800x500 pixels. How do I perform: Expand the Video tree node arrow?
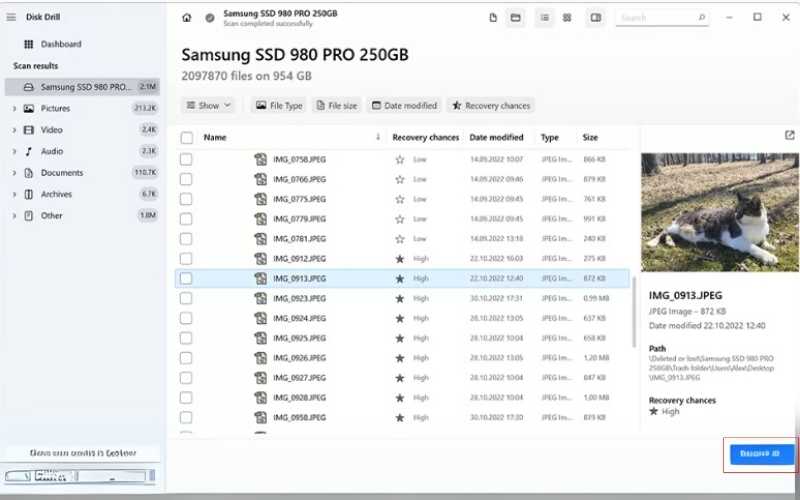14,130
